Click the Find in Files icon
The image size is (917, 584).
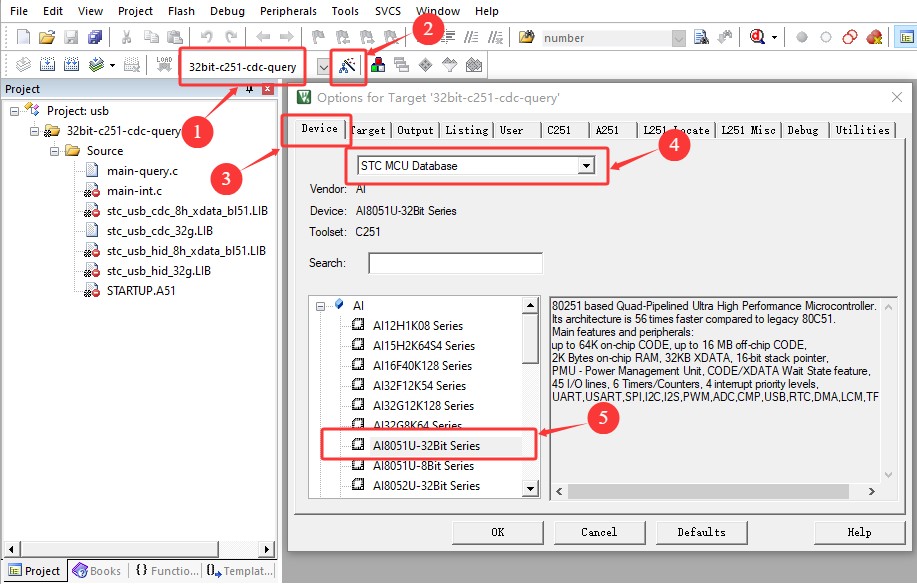click(x=701, y=38)
